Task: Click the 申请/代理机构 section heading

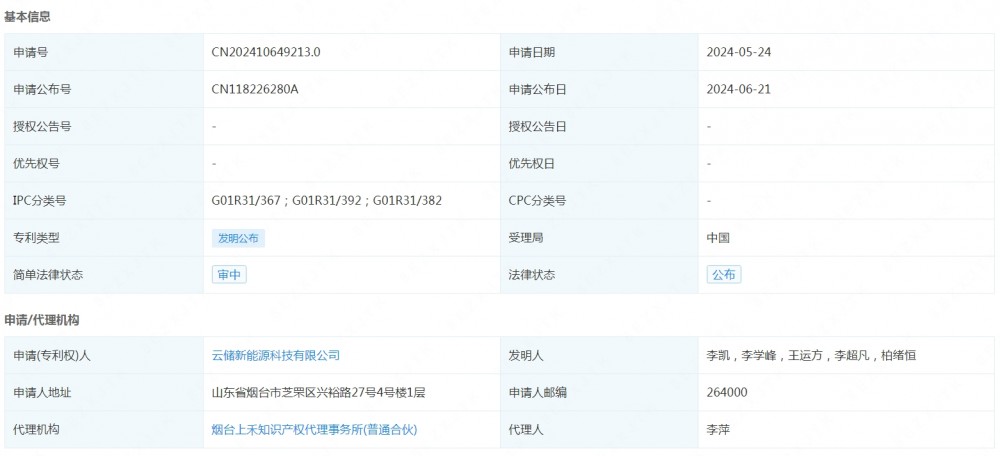Action: [x=42, y=320]
